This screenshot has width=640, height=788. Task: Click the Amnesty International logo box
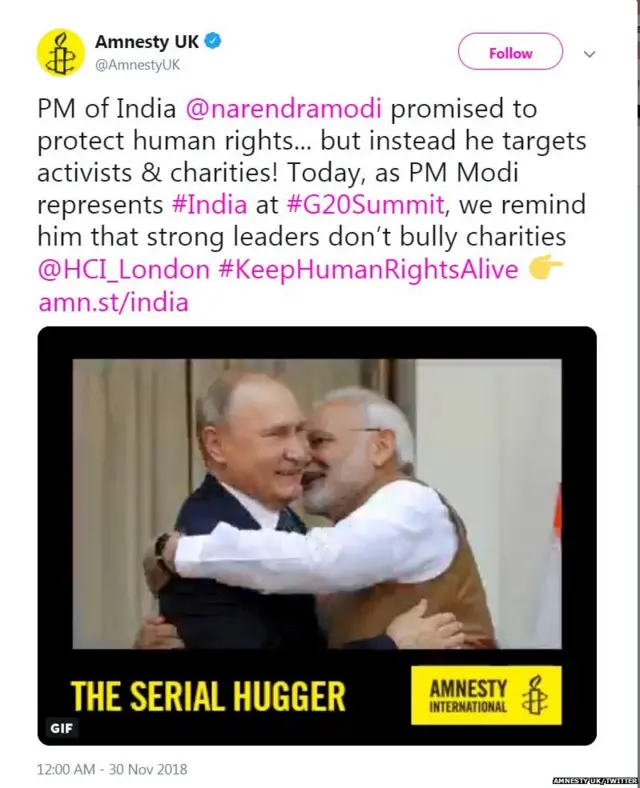486,696
